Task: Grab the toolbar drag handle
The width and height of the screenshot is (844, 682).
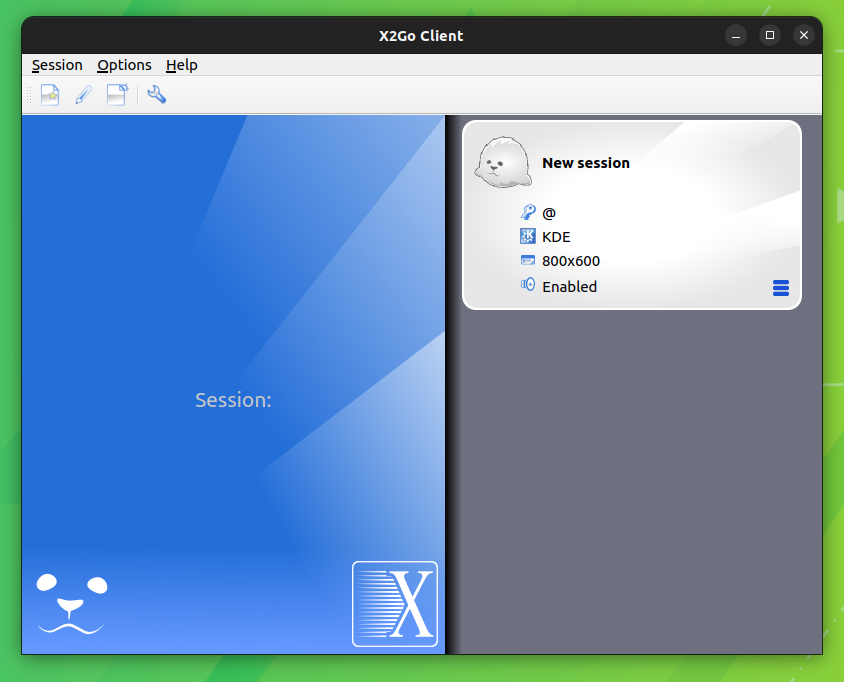Action: tap(27, 93)
